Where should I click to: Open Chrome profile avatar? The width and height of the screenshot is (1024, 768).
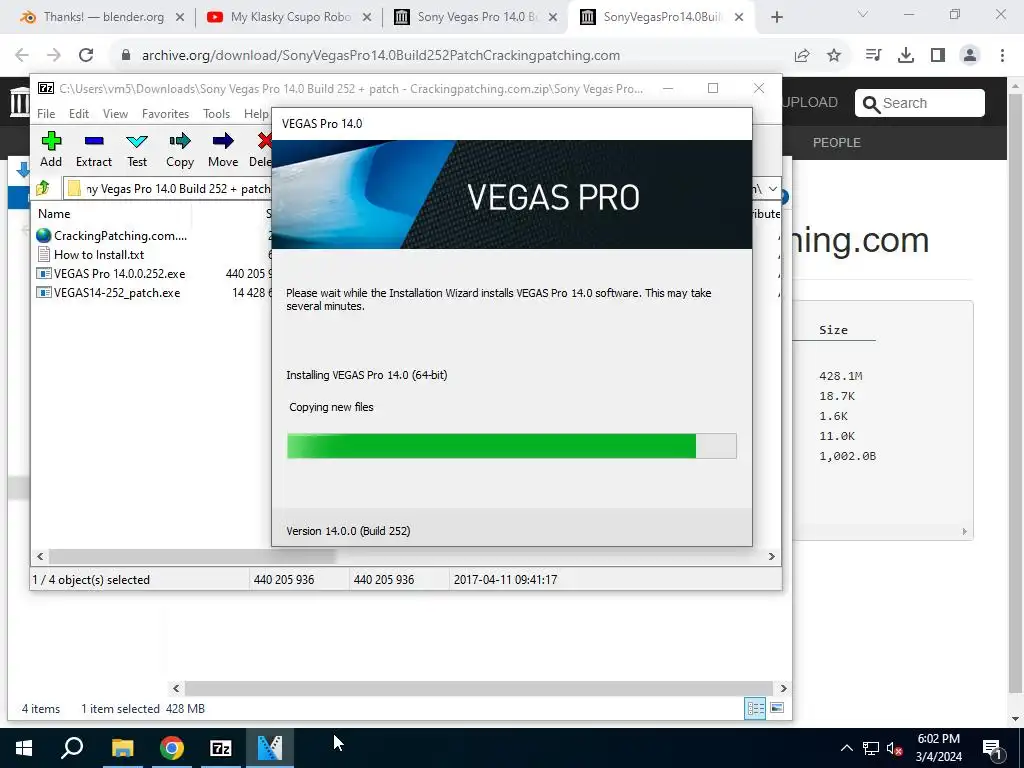click(970, 56)
